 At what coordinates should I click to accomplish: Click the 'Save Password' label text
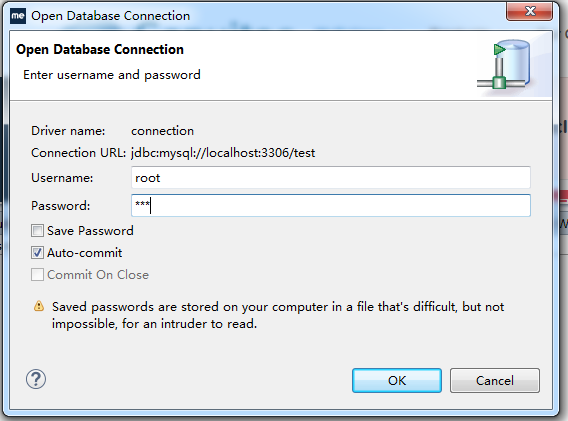point(90,231)
